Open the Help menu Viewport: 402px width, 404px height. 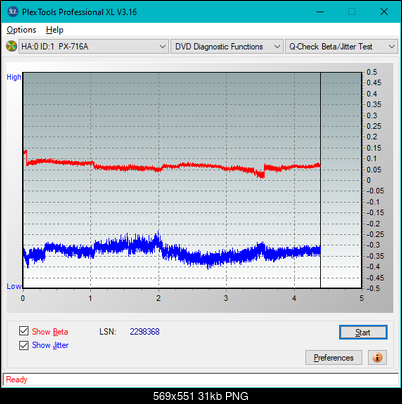[55, 30]
